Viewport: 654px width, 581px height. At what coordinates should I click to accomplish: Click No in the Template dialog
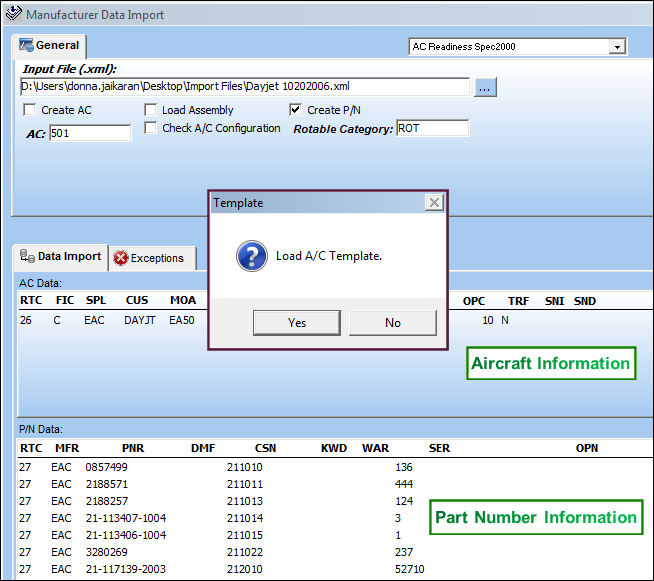point(393,322)
